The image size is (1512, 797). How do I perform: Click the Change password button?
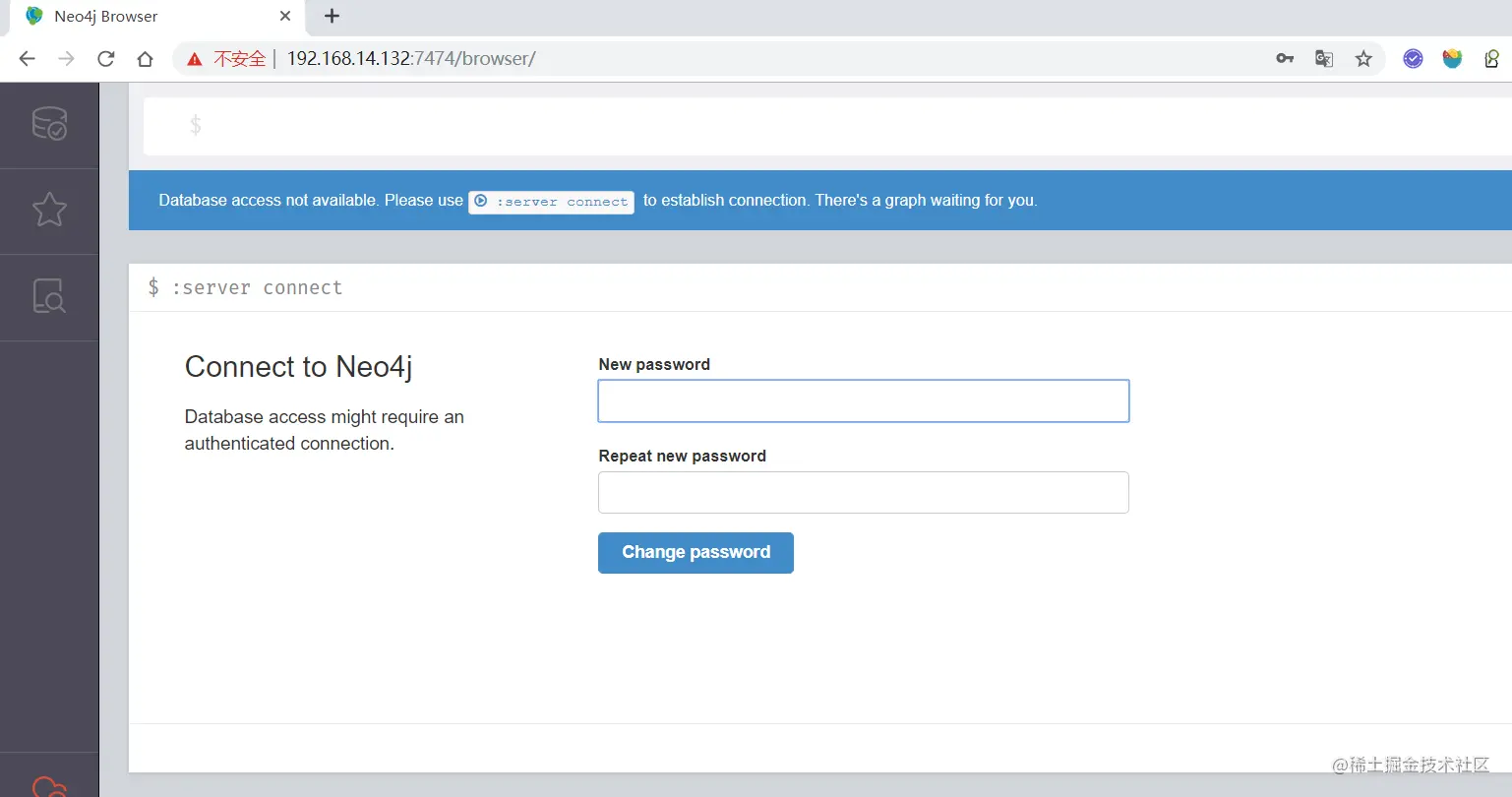(696, 553)
